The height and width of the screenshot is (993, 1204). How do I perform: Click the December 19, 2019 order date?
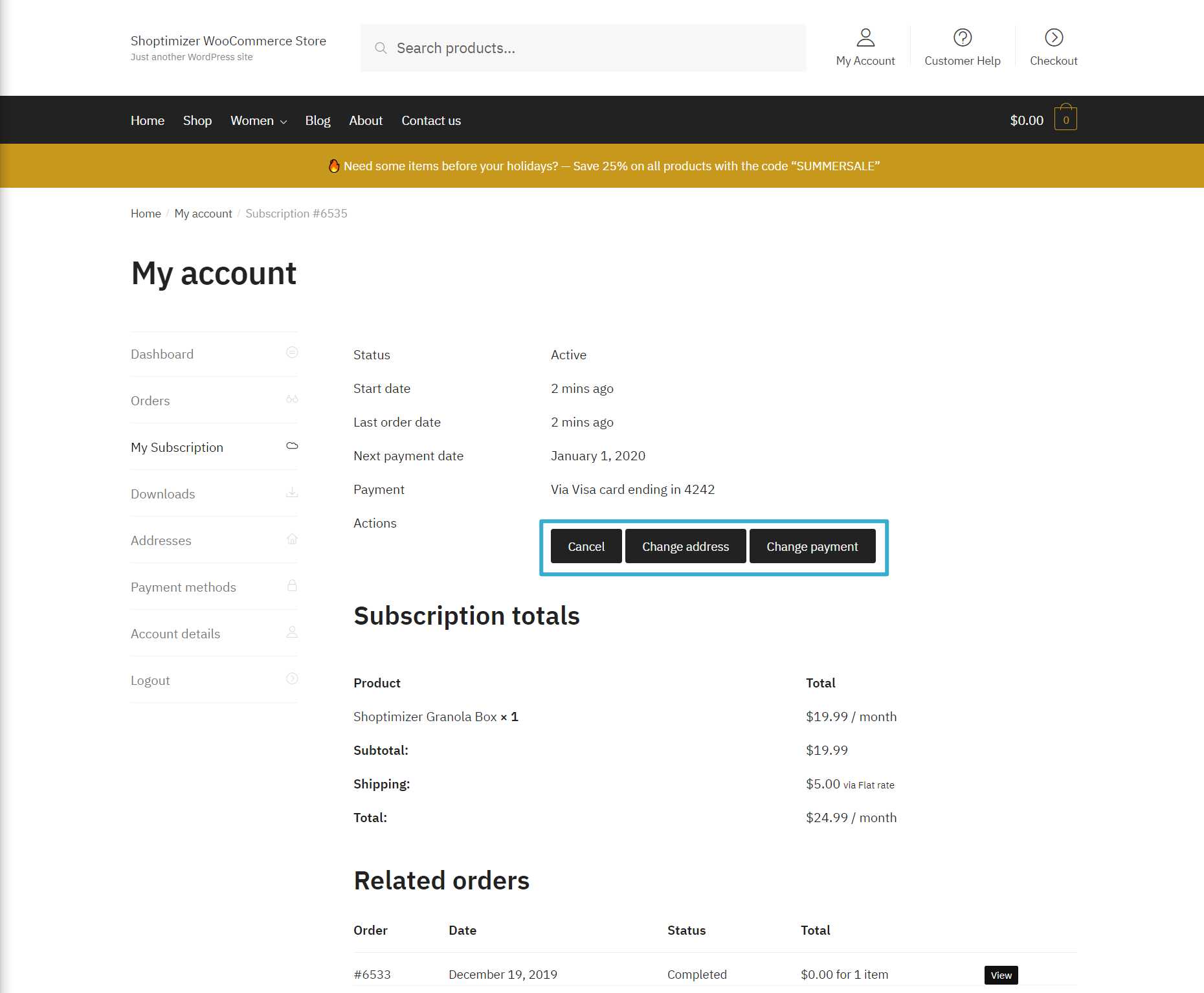click(x=503, y=974)
